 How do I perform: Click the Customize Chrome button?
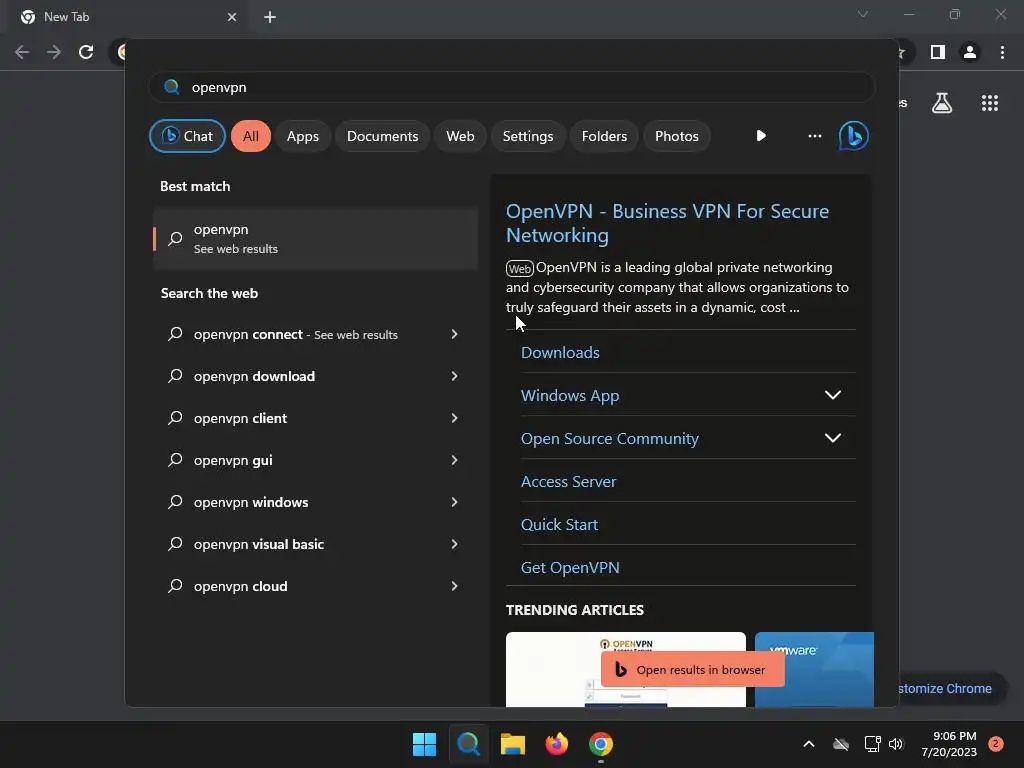(952, 688)
